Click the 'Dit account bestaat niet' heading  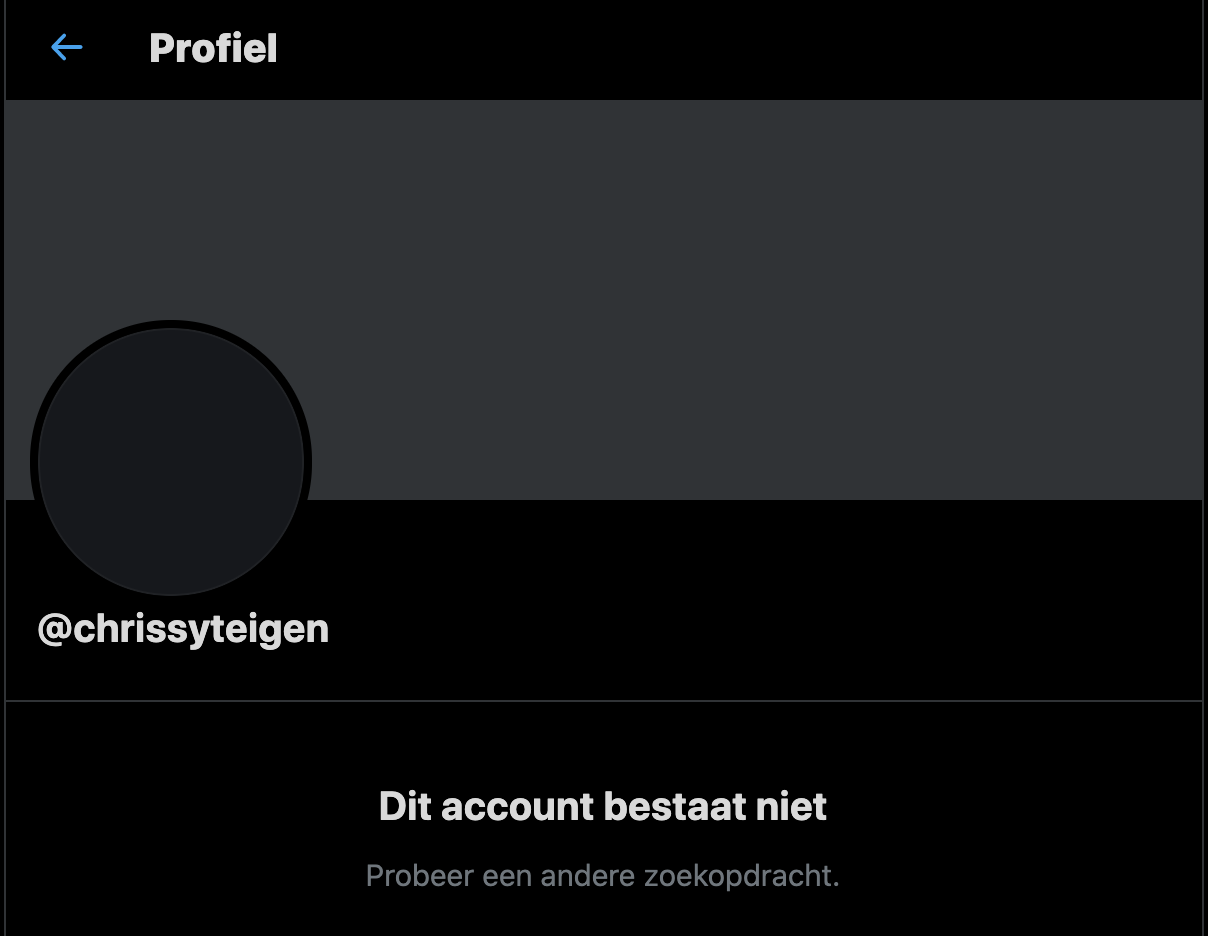coord(603,806)
